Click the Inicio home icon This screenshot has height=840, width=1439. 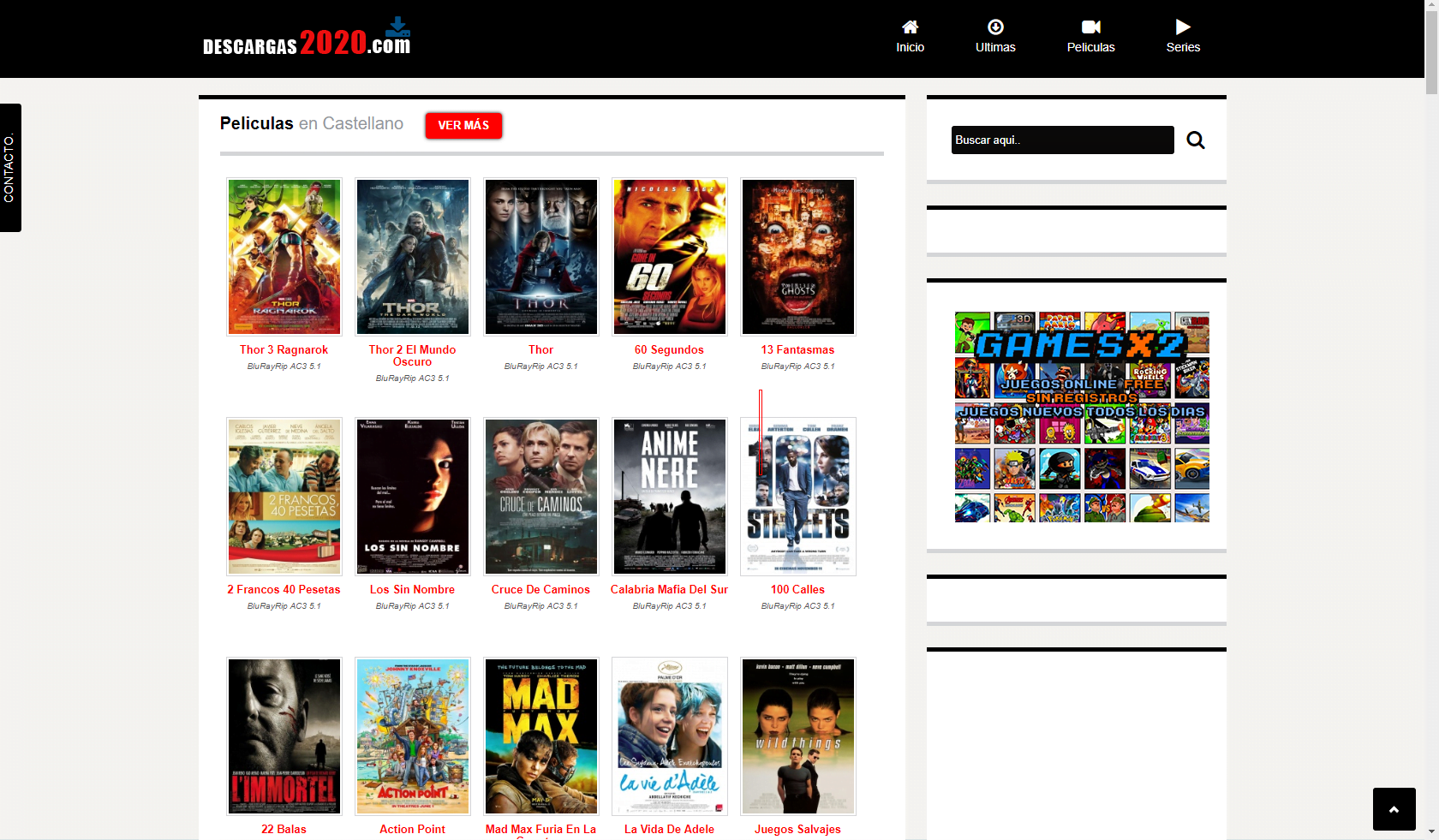(910, 27)
